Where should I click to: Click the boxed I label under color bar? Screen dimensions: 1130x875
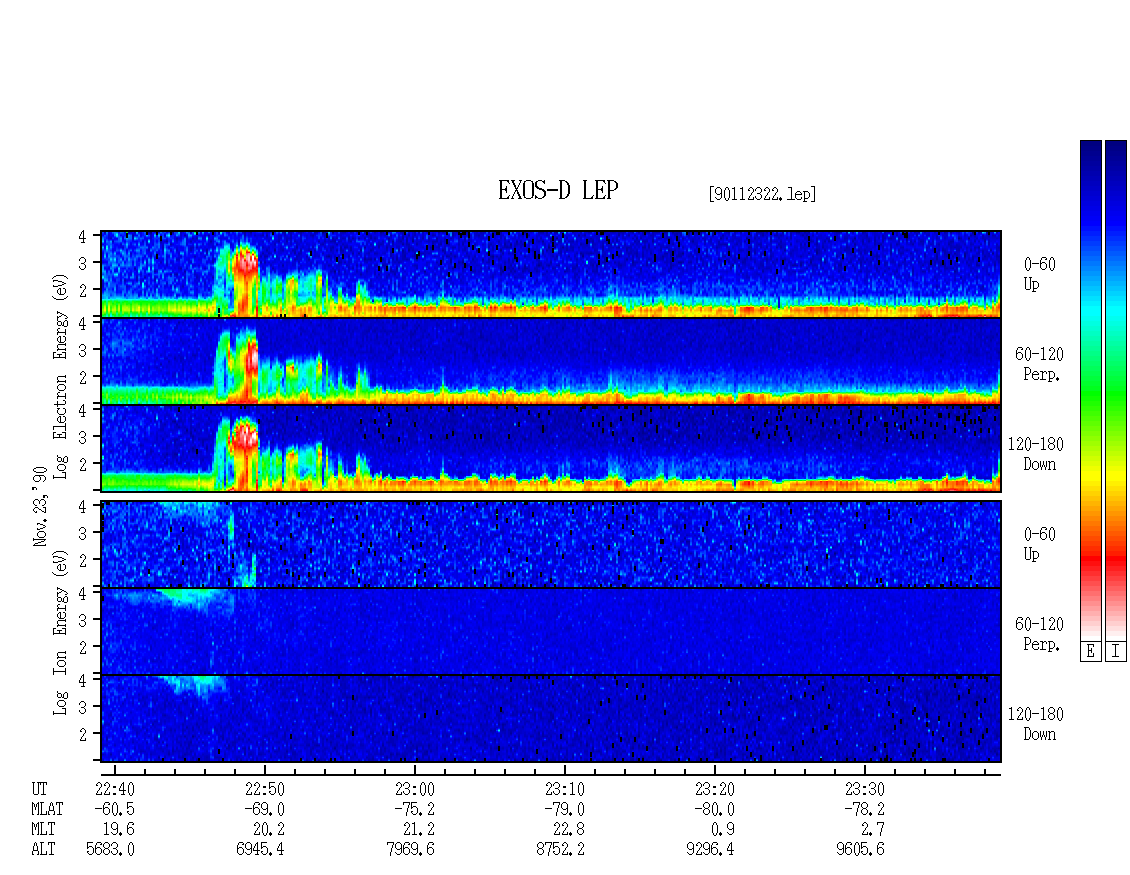point(1116,652)
